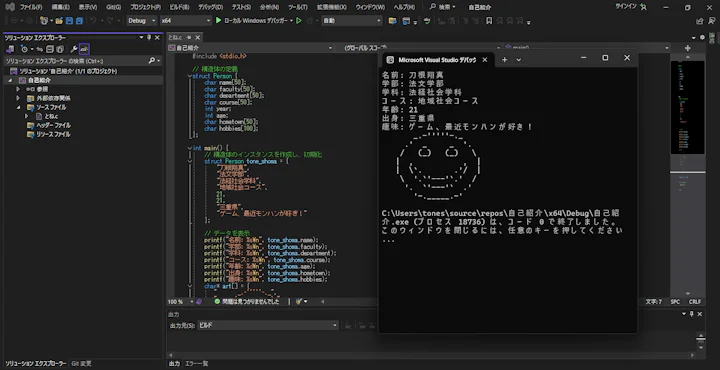720x370 pixels.
Task: Switch to the Git 変更 tab
Action: pyautogui.click(x=81, y=364)
